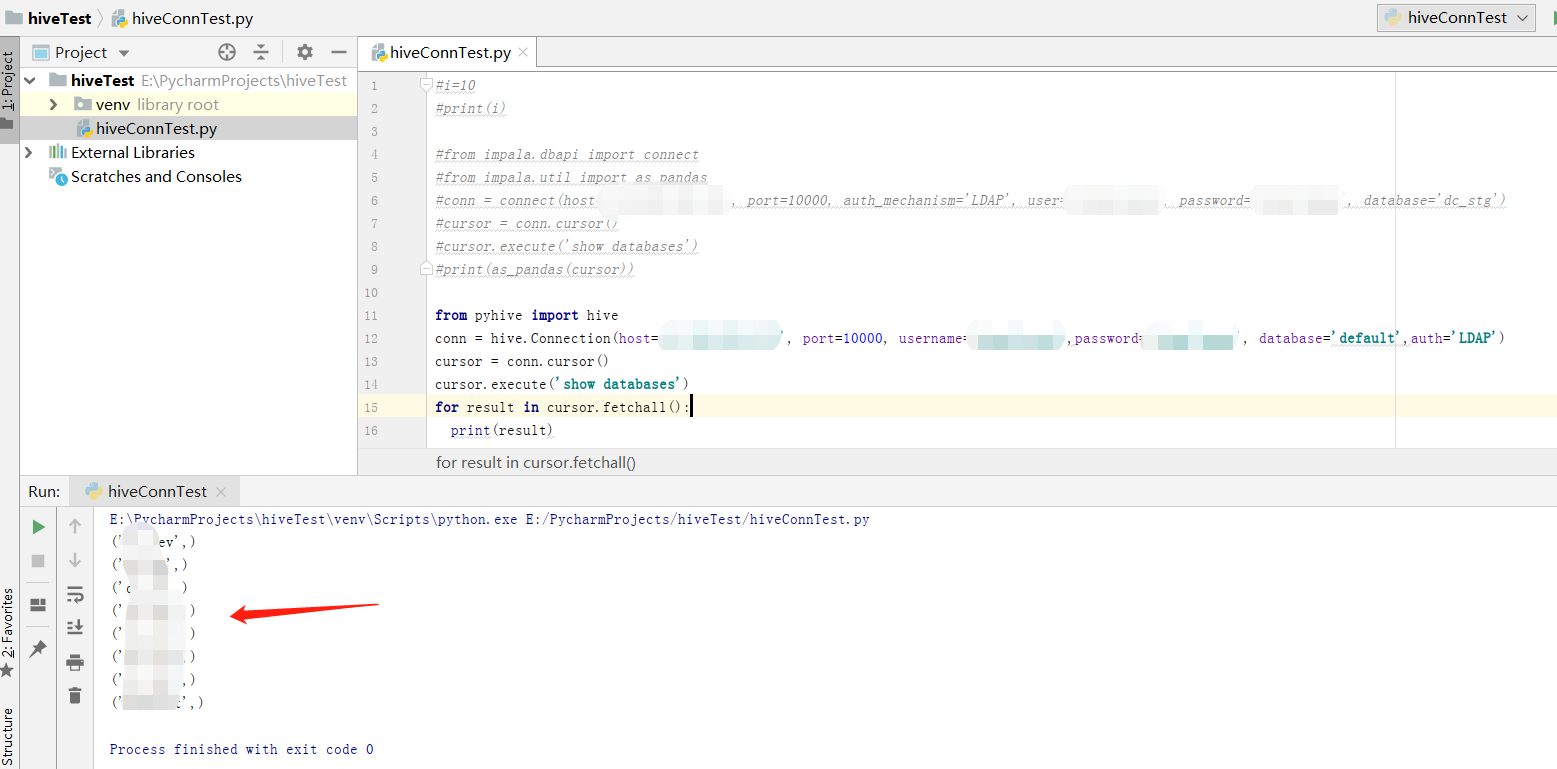Open the Project view dropdown
The width and height of the screenshot is (1557, 769).
[x=122, y=51]
